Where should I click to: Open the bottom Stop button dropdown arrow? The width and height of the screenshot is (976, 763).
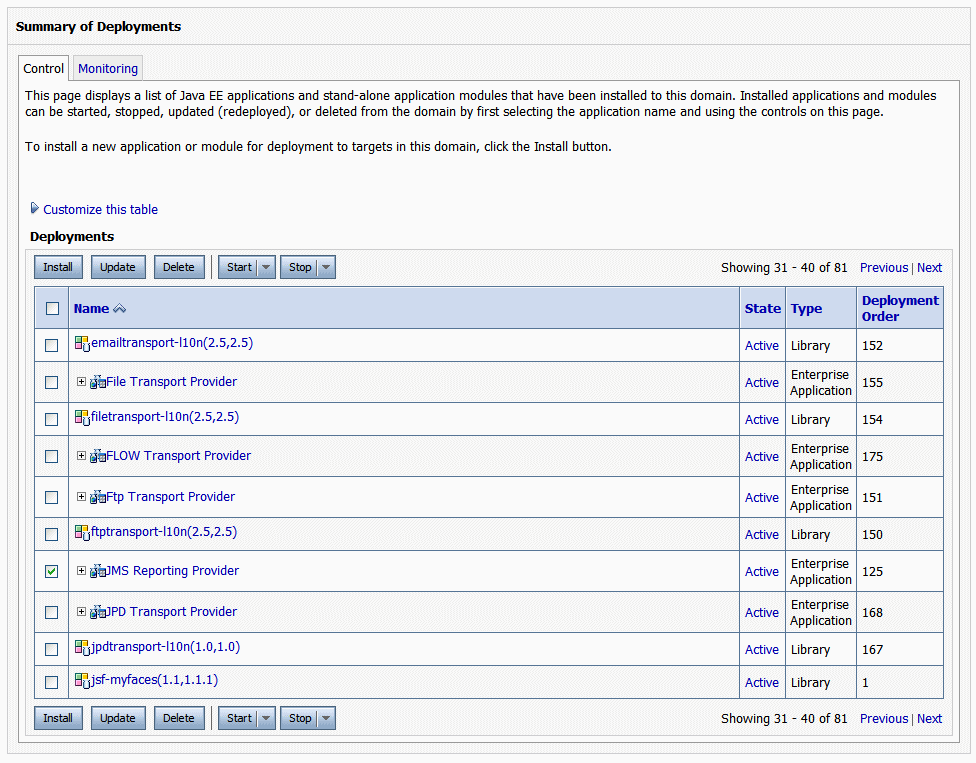326,718
